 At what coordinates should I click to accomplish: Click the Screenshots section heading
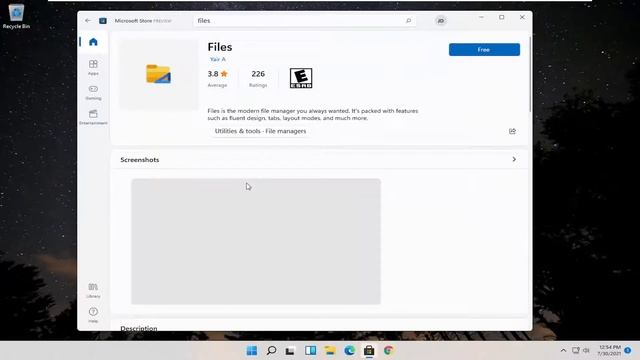pyautogui.click(x=140, y=160)
